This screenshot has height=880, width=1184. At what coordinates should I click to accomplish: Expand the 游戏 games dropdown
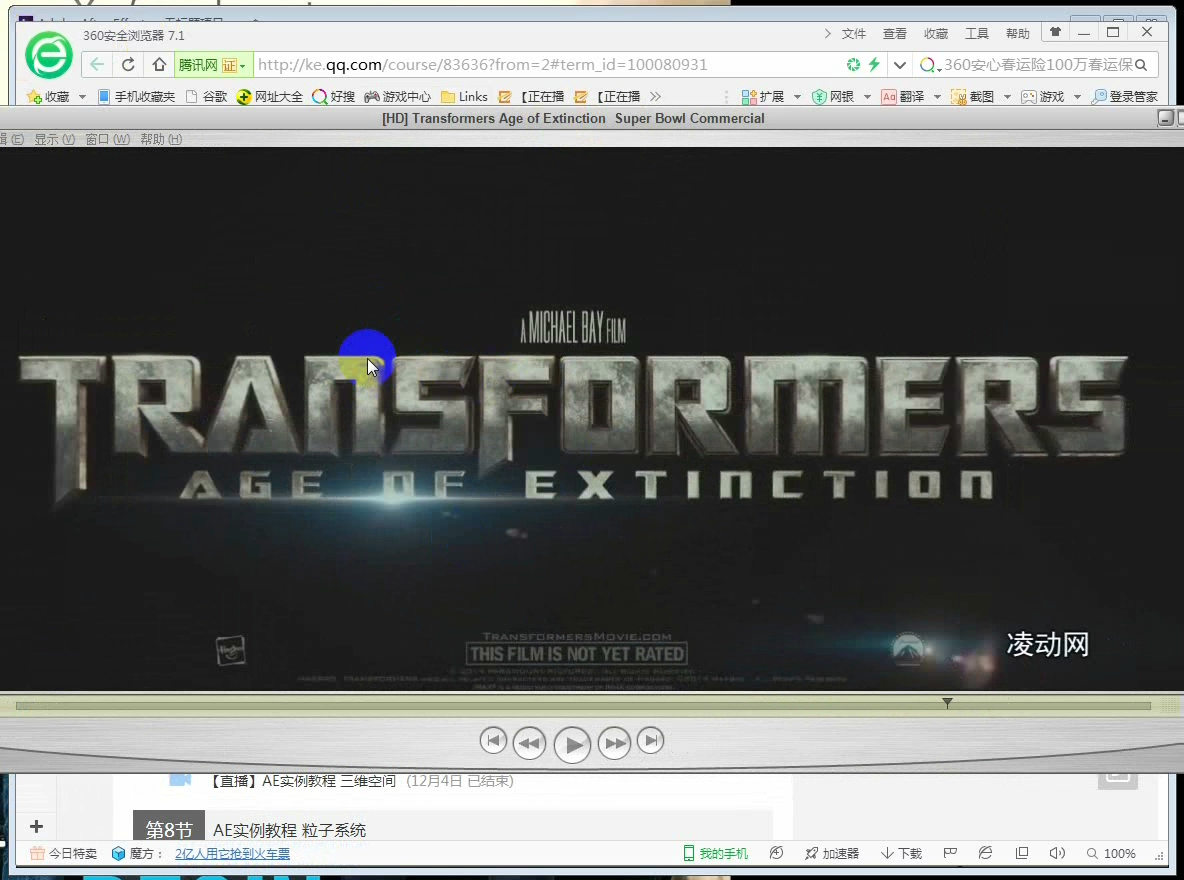pos(1078,97)
